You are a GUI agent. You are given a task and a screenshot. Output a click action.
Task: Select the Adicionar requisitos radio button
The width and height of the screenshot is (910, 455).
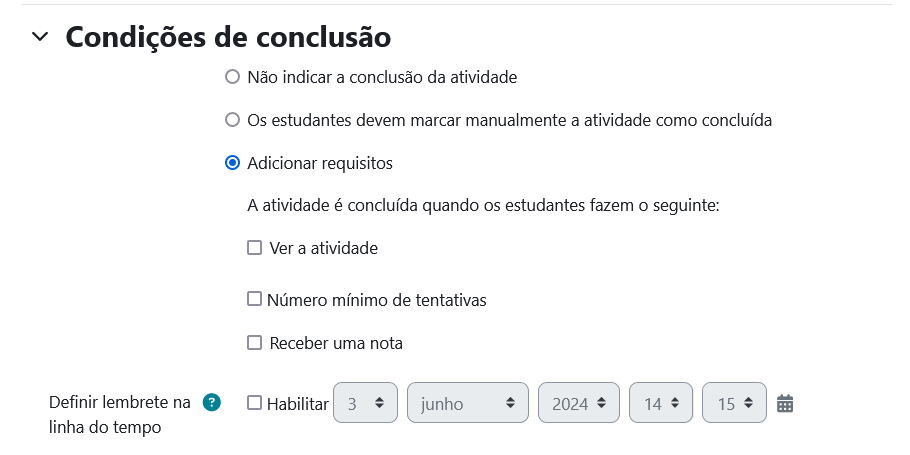[x=233, y=163]
